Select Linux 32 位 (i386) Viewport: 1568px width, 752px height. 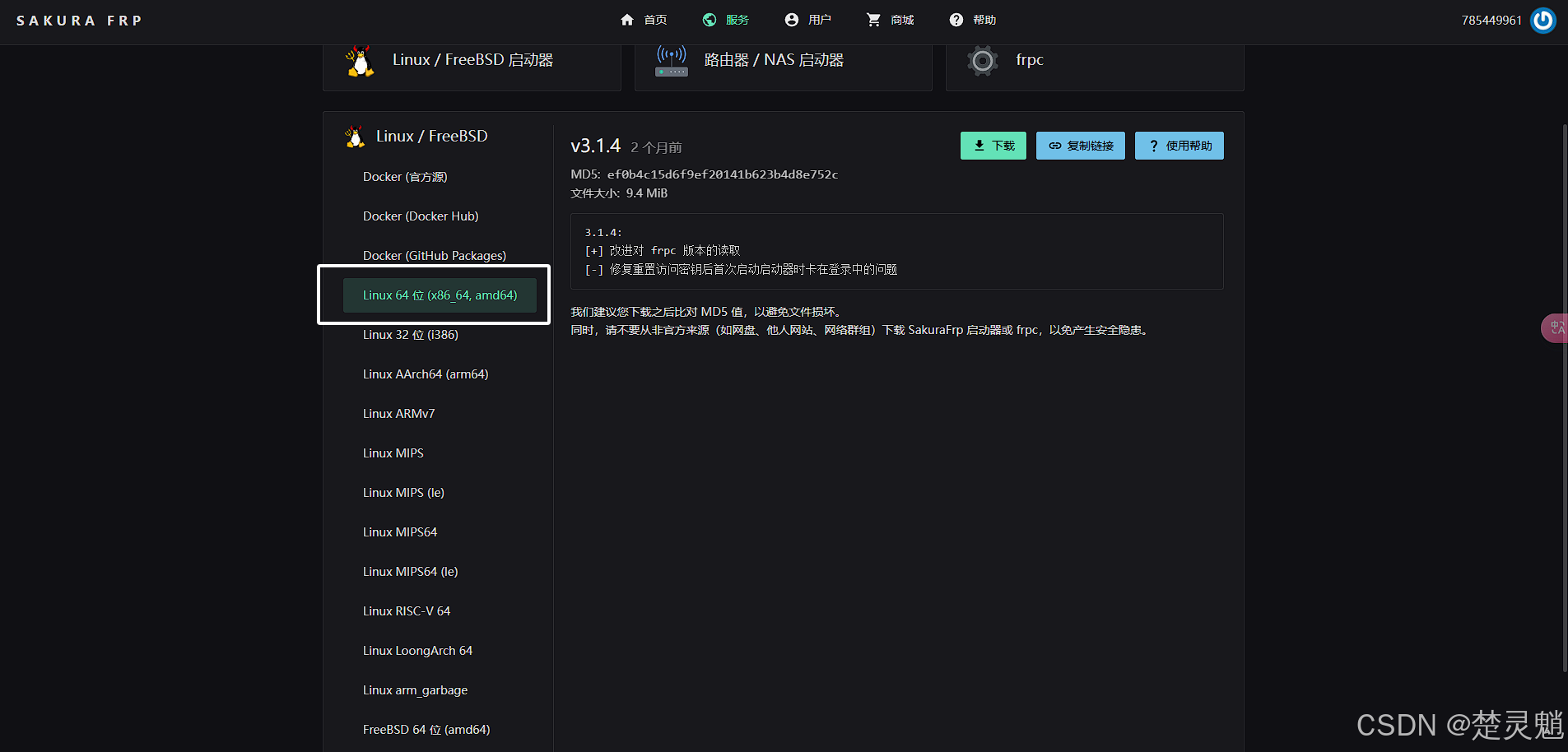[x=440, y=335]
